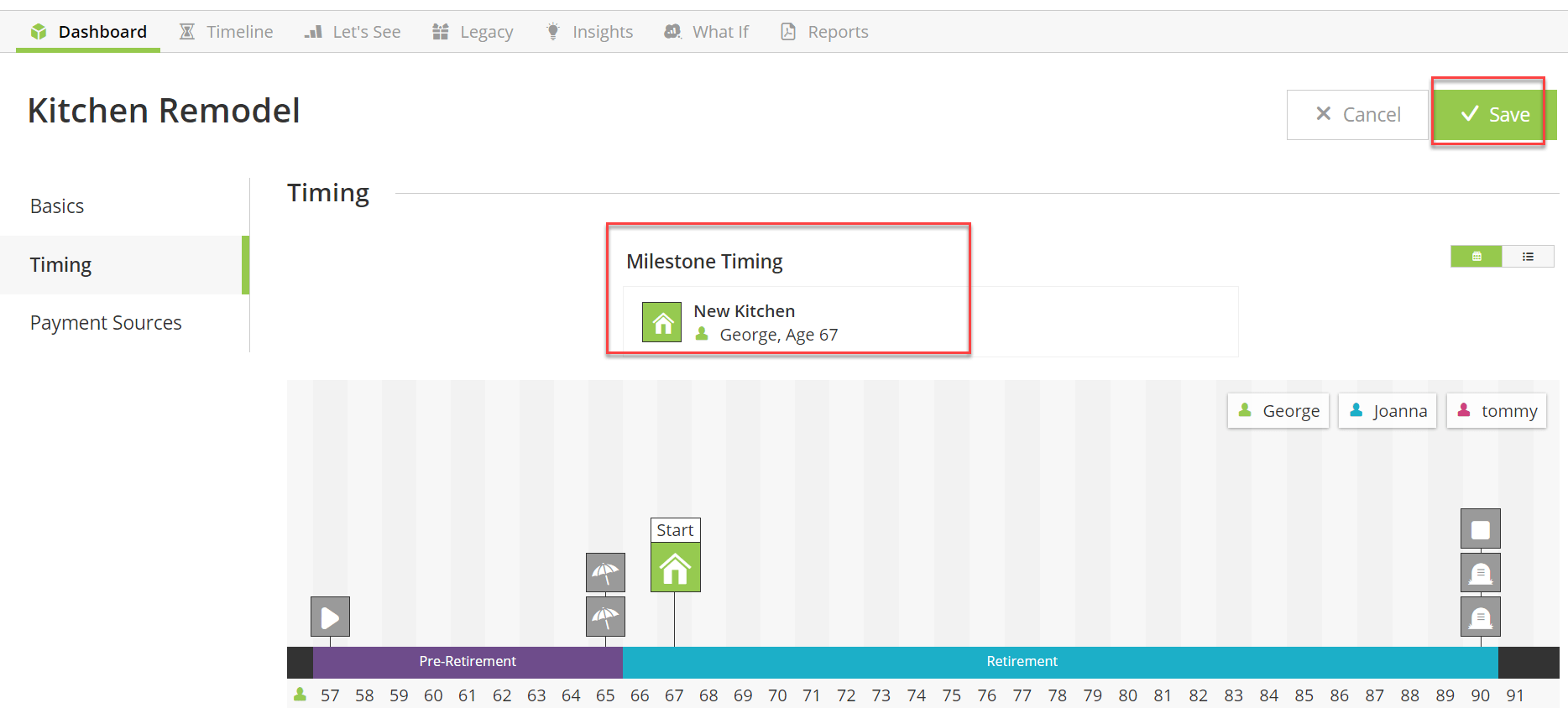Click the Let's See chart icon
Image resolution: width=1568 pixels, height=708 pixels.
(313, 32)
